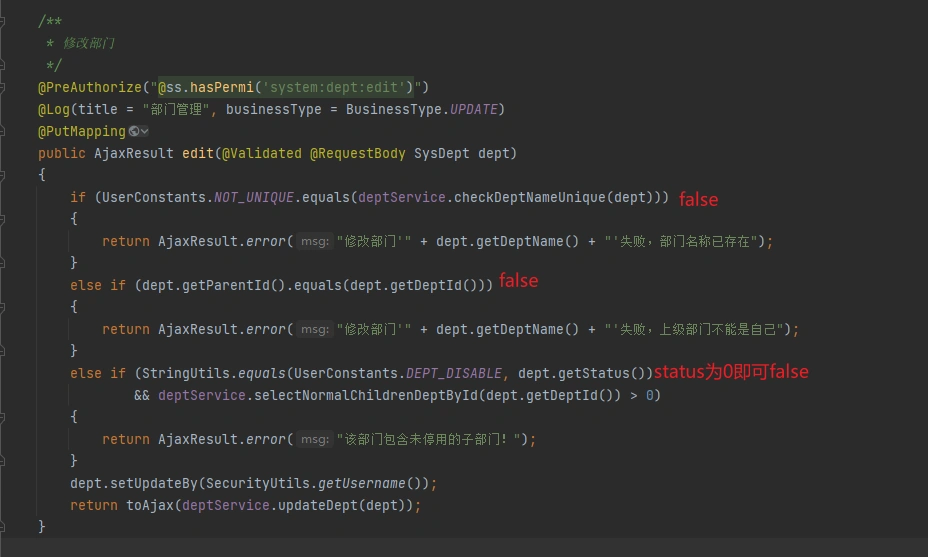Click the SysDept parameter type
The width and height of the screenshot is (928, 557).
[441, 153]
